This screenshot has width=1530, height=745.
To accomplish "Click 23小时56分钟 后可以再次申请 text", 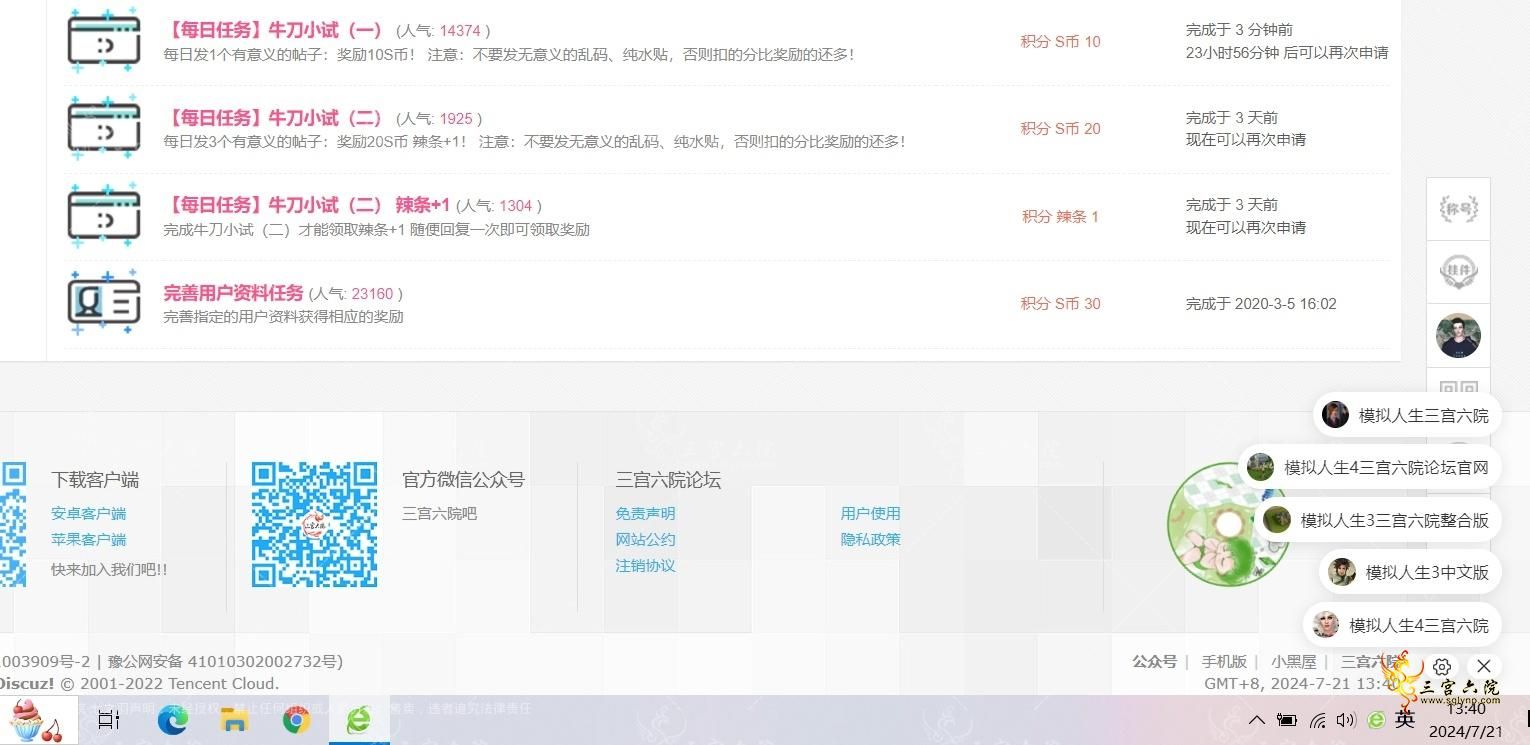I will coord(1287,52).
